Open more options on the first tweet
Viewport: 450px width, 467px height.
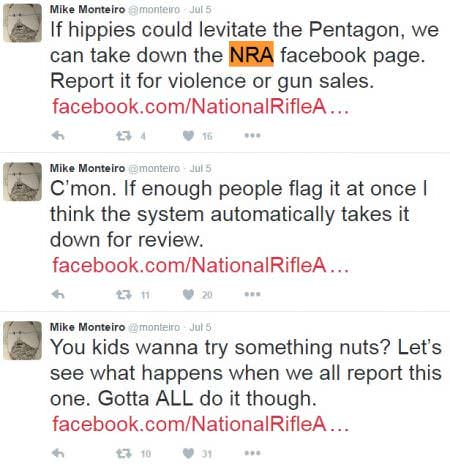pos(252,135)
